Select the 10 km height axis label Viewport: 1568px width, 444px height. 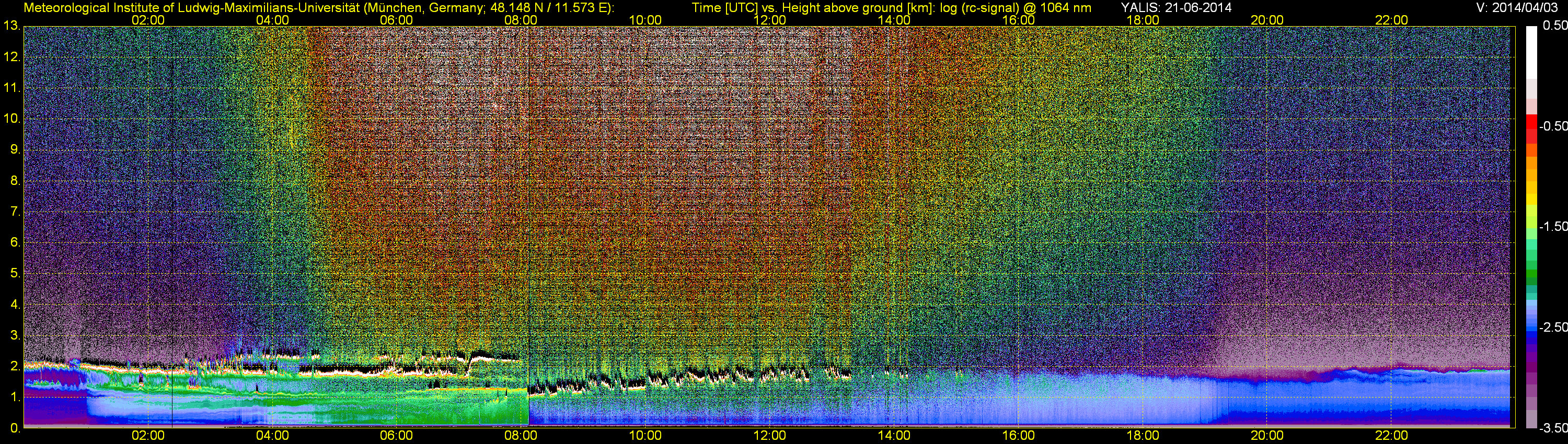point(11,119)
